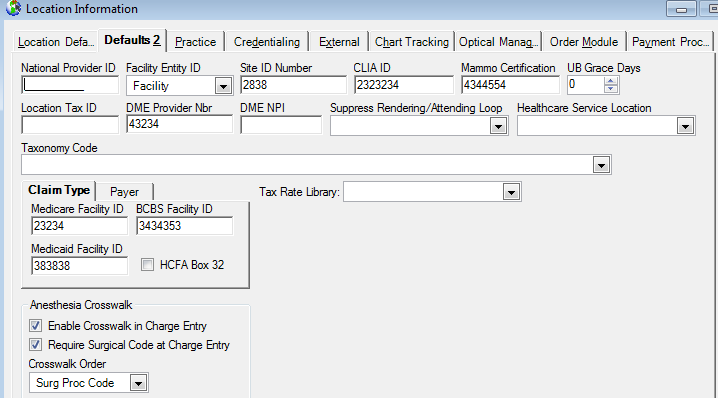Image resolution: width=721 pixels, height=399 pixels.
Task: Select the Medicaid Facility ID field
Action: pyautogui.click(x=80, y=266)
